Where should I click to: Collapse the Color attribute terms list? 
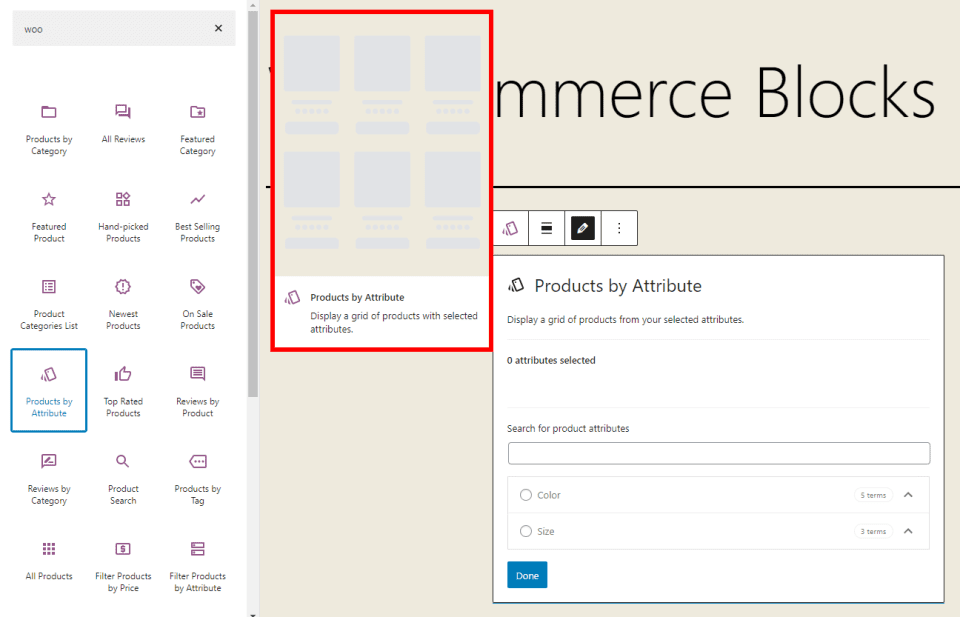click(x=908, y=494)
